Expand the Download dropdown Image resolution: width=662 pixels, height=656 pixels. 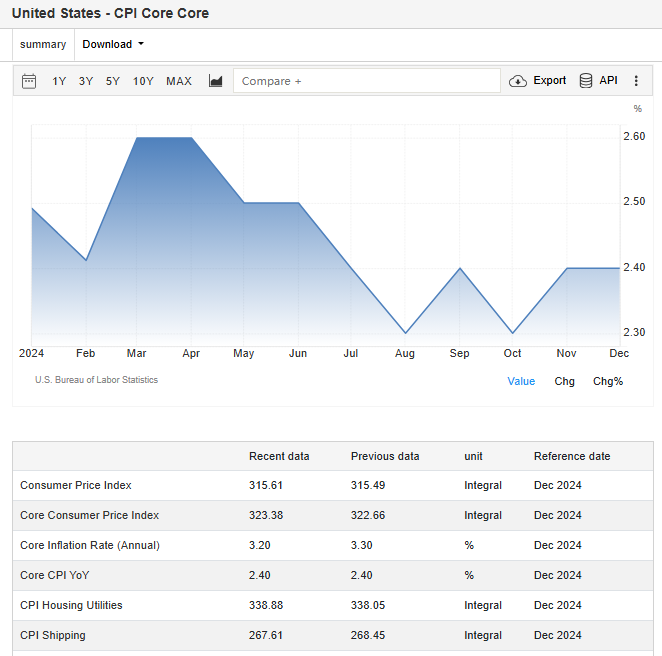(x=113, y=44)
